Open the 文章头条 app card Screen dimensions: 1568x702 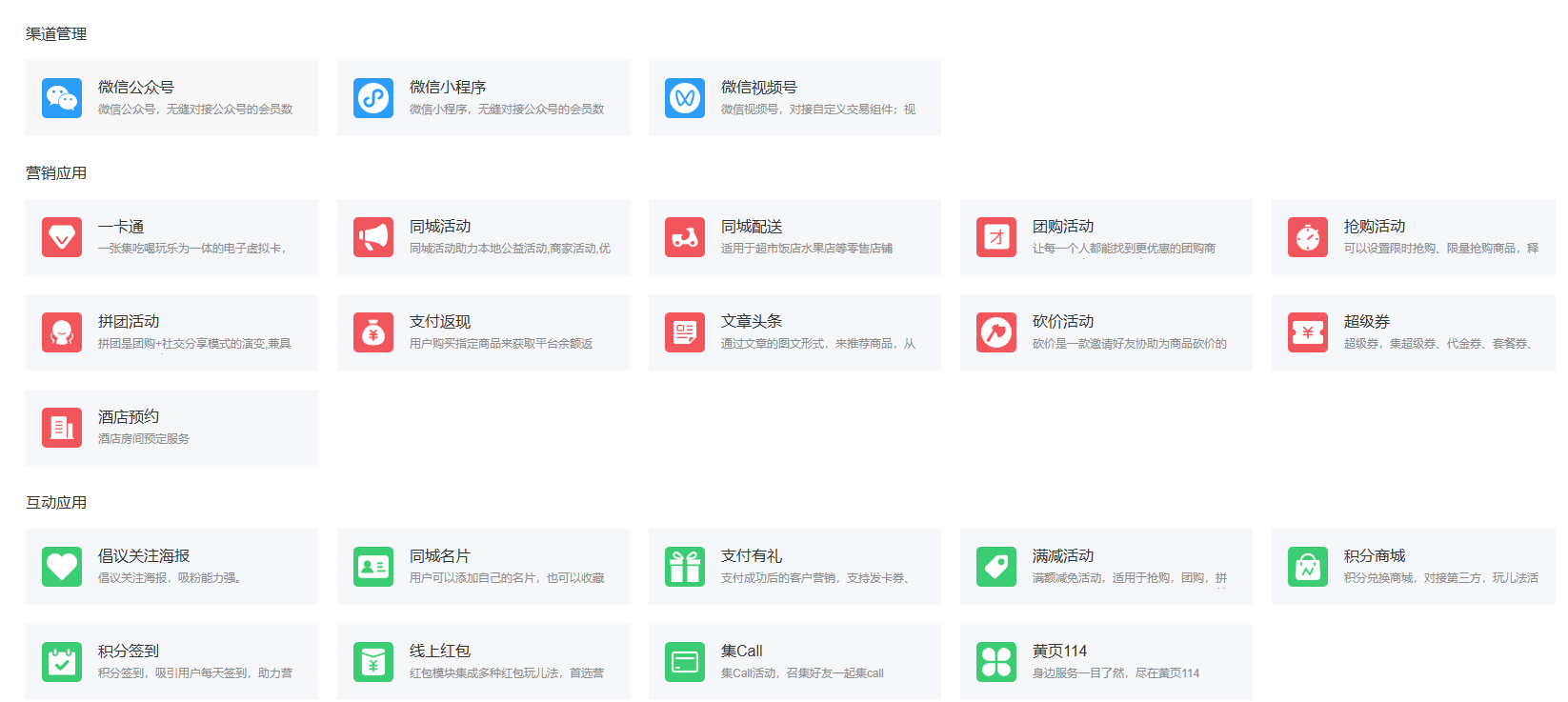tap(794, 332)
